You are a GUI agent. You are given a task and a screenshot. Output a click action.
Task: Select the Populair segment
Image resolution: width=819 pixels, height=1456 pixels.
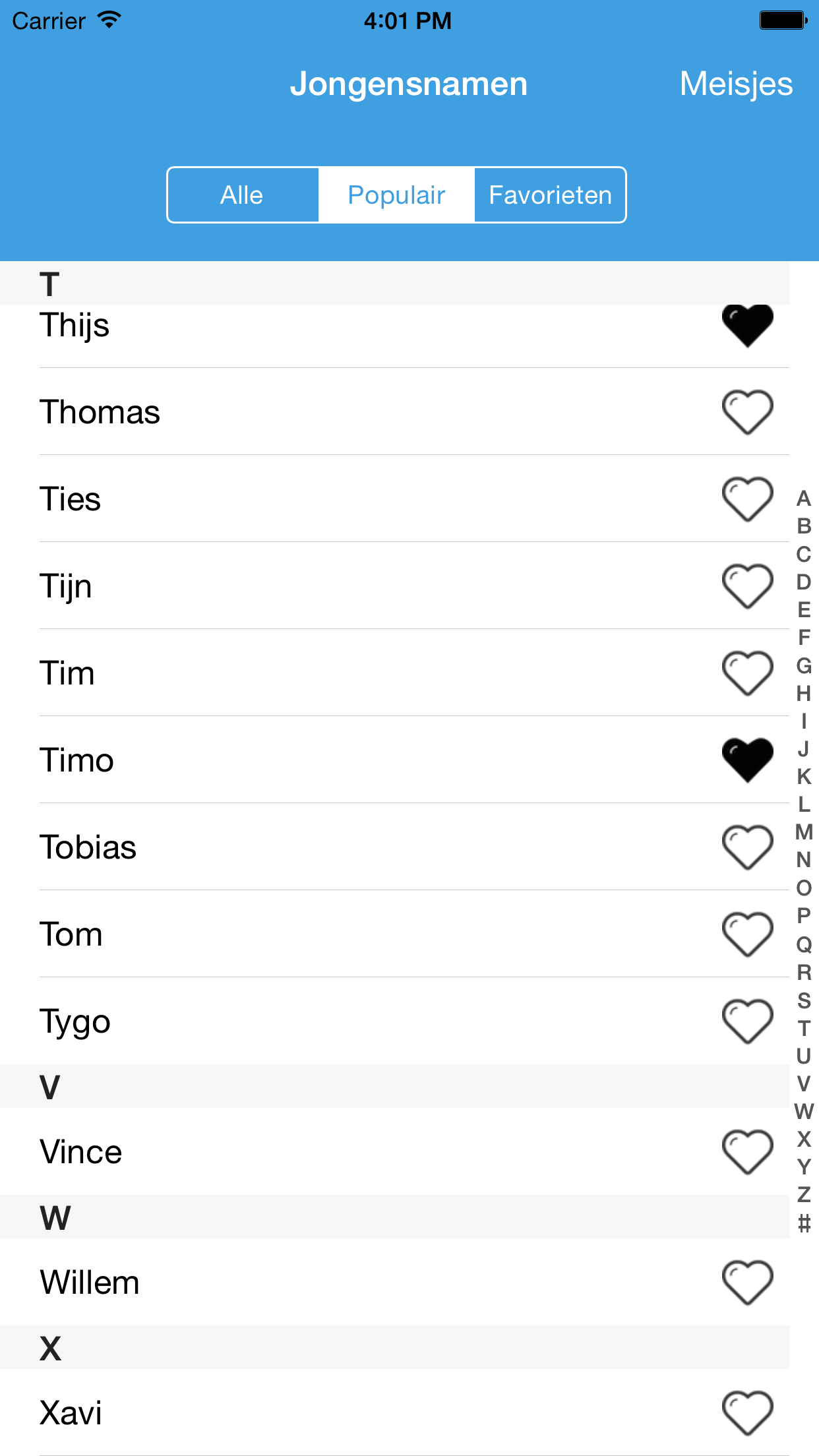point(396,195)
